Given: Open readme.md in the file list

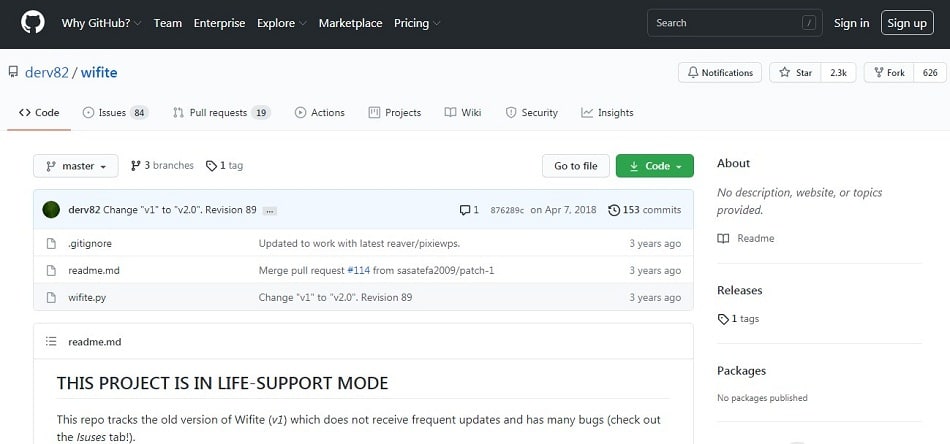Looking at the screenshot, I should coord(94,271).
